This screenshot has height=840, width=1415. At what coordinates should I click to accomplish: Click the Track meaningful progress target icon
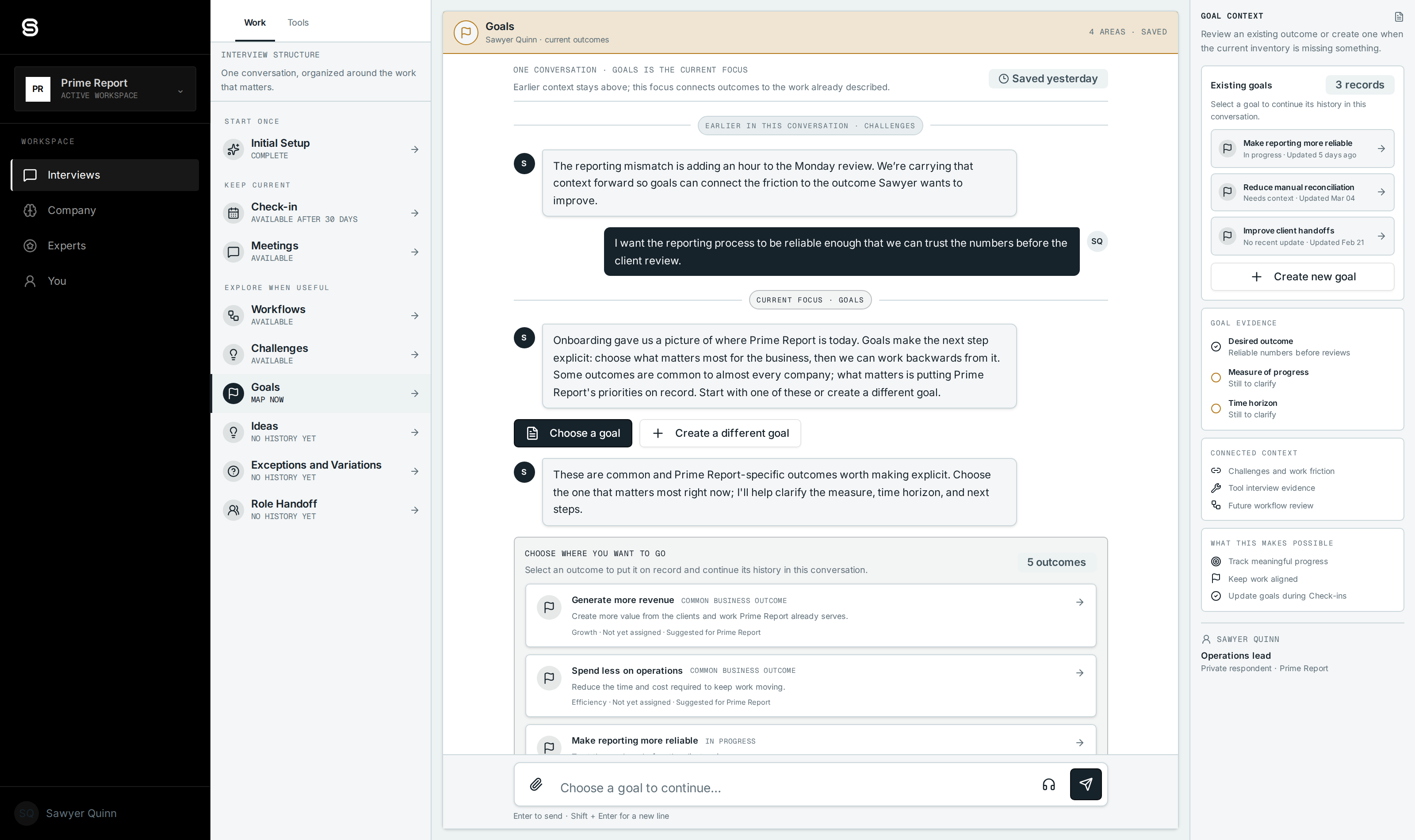pos(1216,561)
